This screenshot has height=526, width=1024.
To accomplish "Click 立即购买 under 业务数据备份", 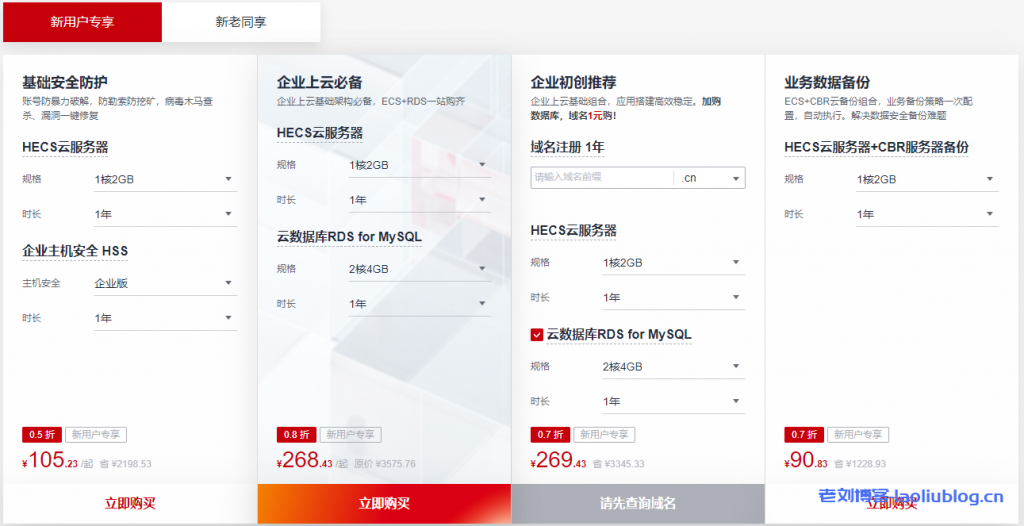I will [891, 504].
